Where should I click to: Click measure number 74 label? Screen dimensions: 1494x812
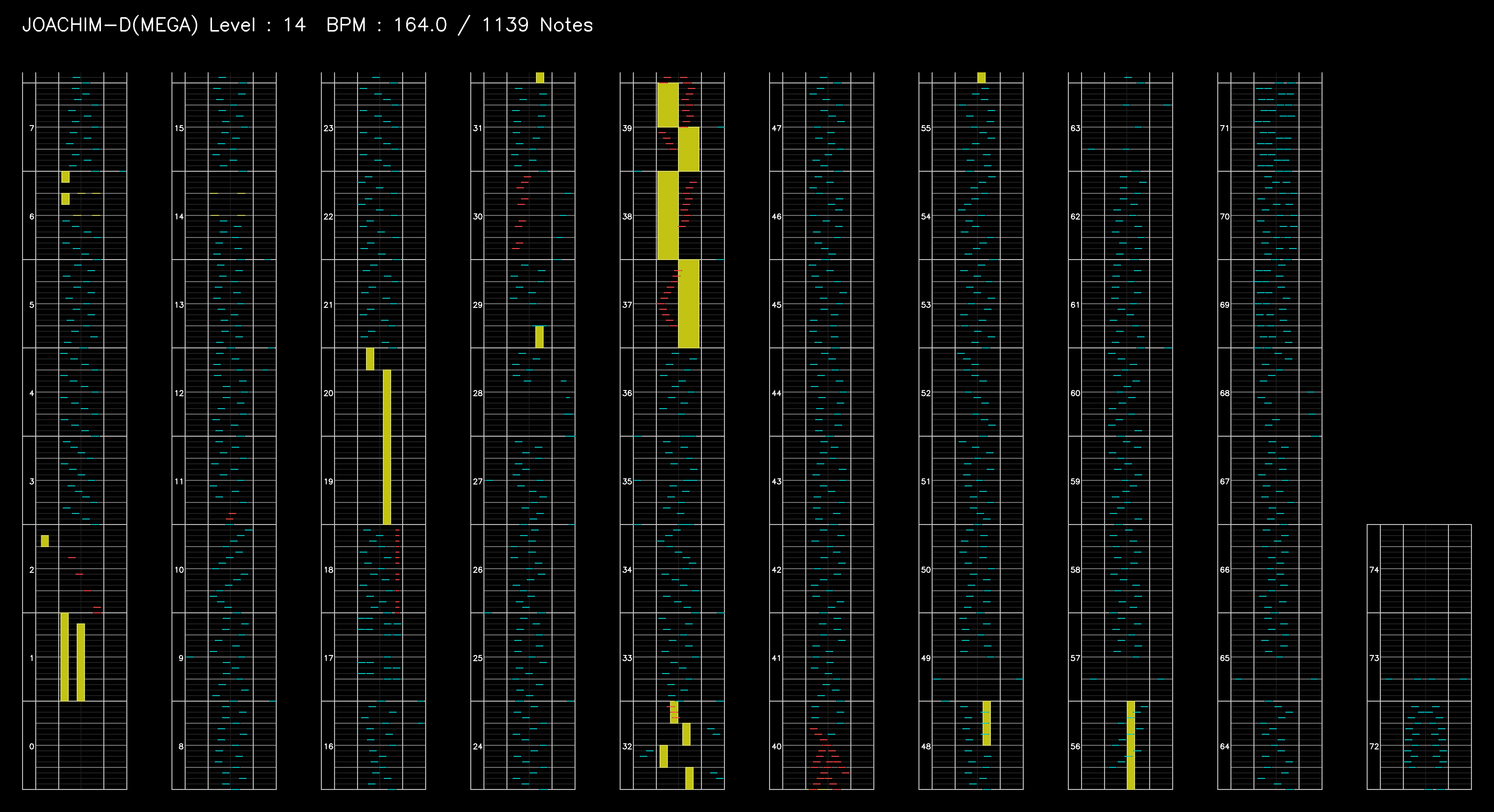pos(1374,570)
